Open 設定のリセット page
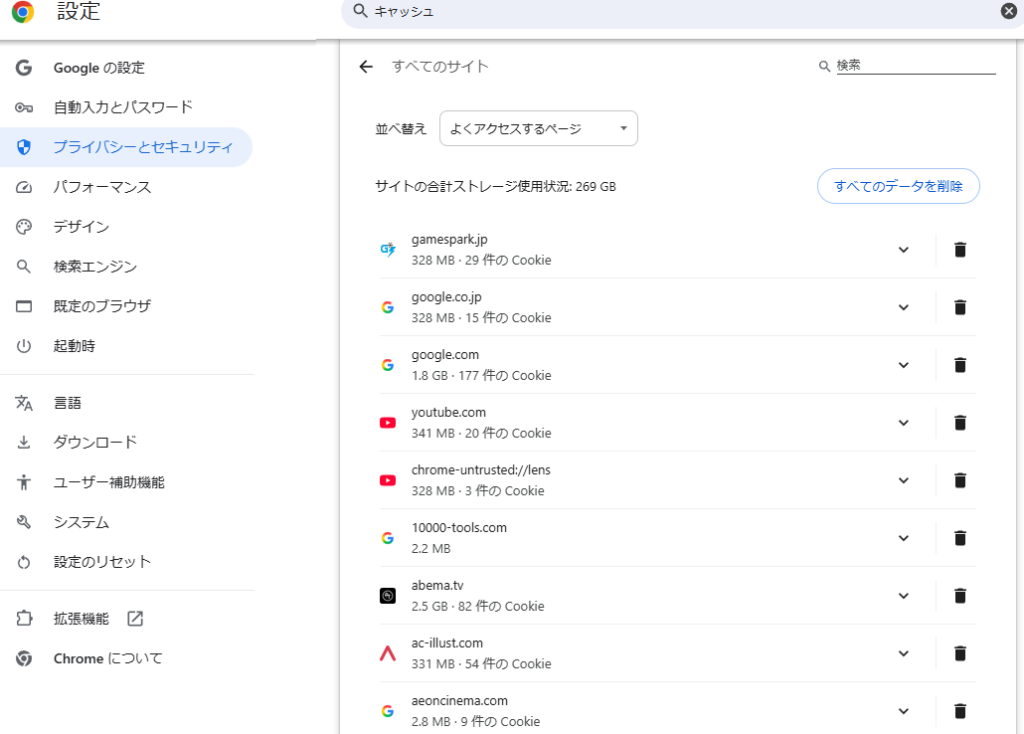The width and height of the screenshot is (1024, 734). click(x=126, y=562)
